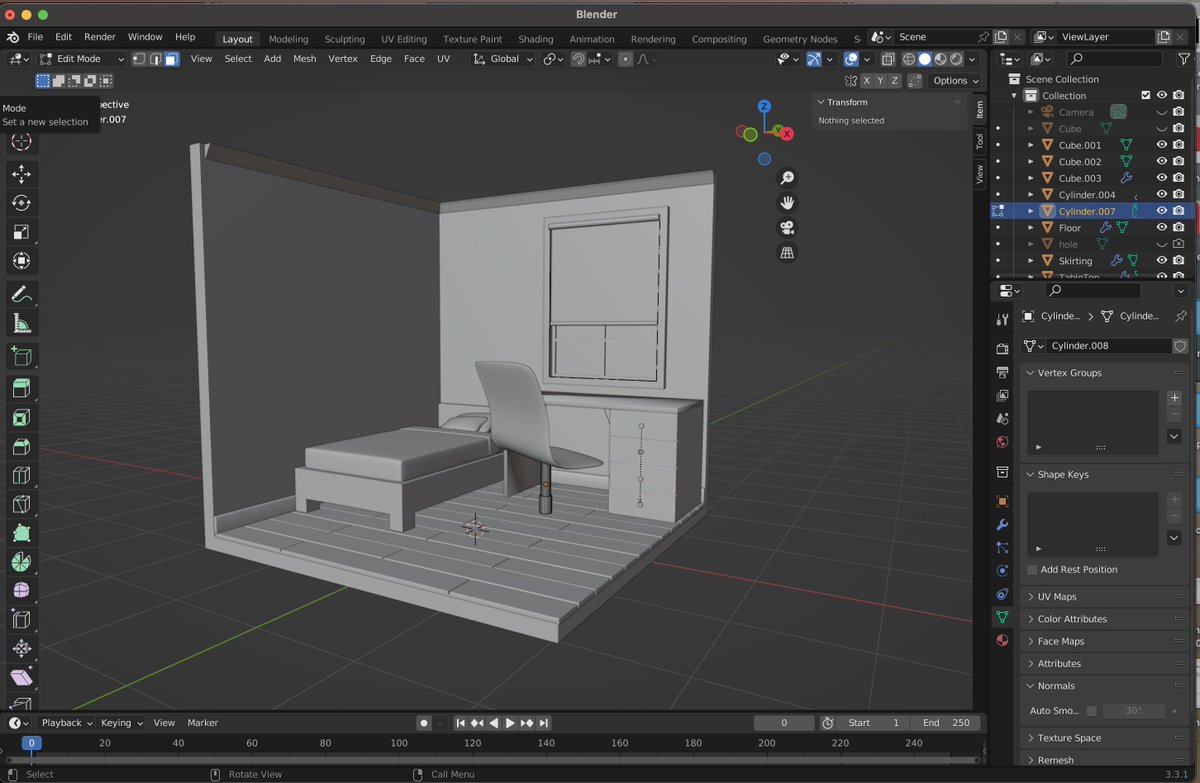The image size is (1200, 783).
Task: Open the Keying dropdown
Action: pyautogui.click(x=122, y=723)
